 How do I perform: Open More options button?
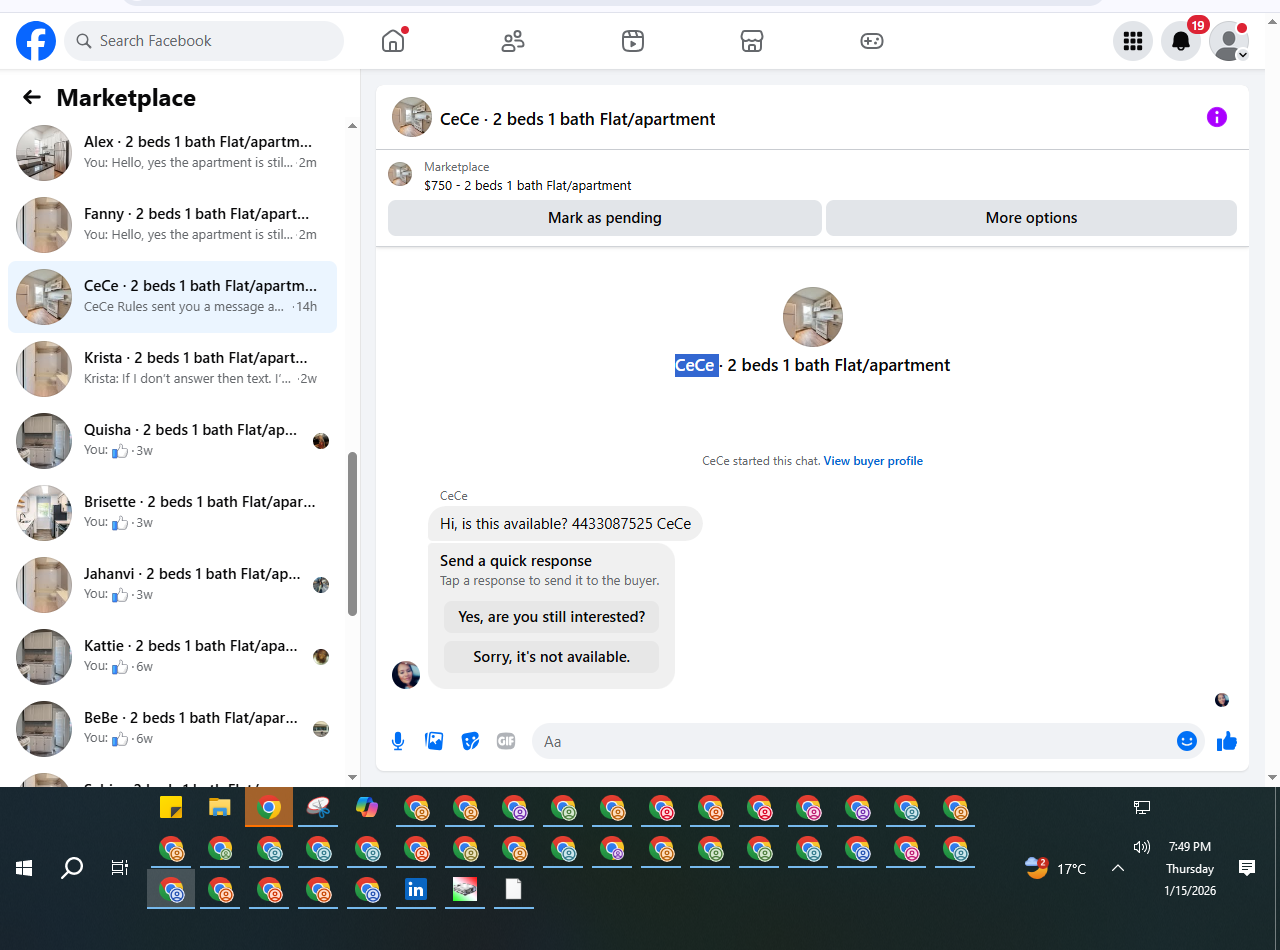[x=1031, y=218]
